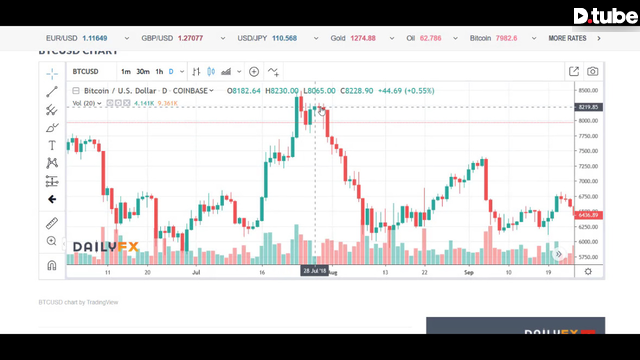The width and height of the screenshot is (640, 360).
Task: Expand the COINBASE symbol dropdown
Action: pyautogui.click(x=211, y=91)
